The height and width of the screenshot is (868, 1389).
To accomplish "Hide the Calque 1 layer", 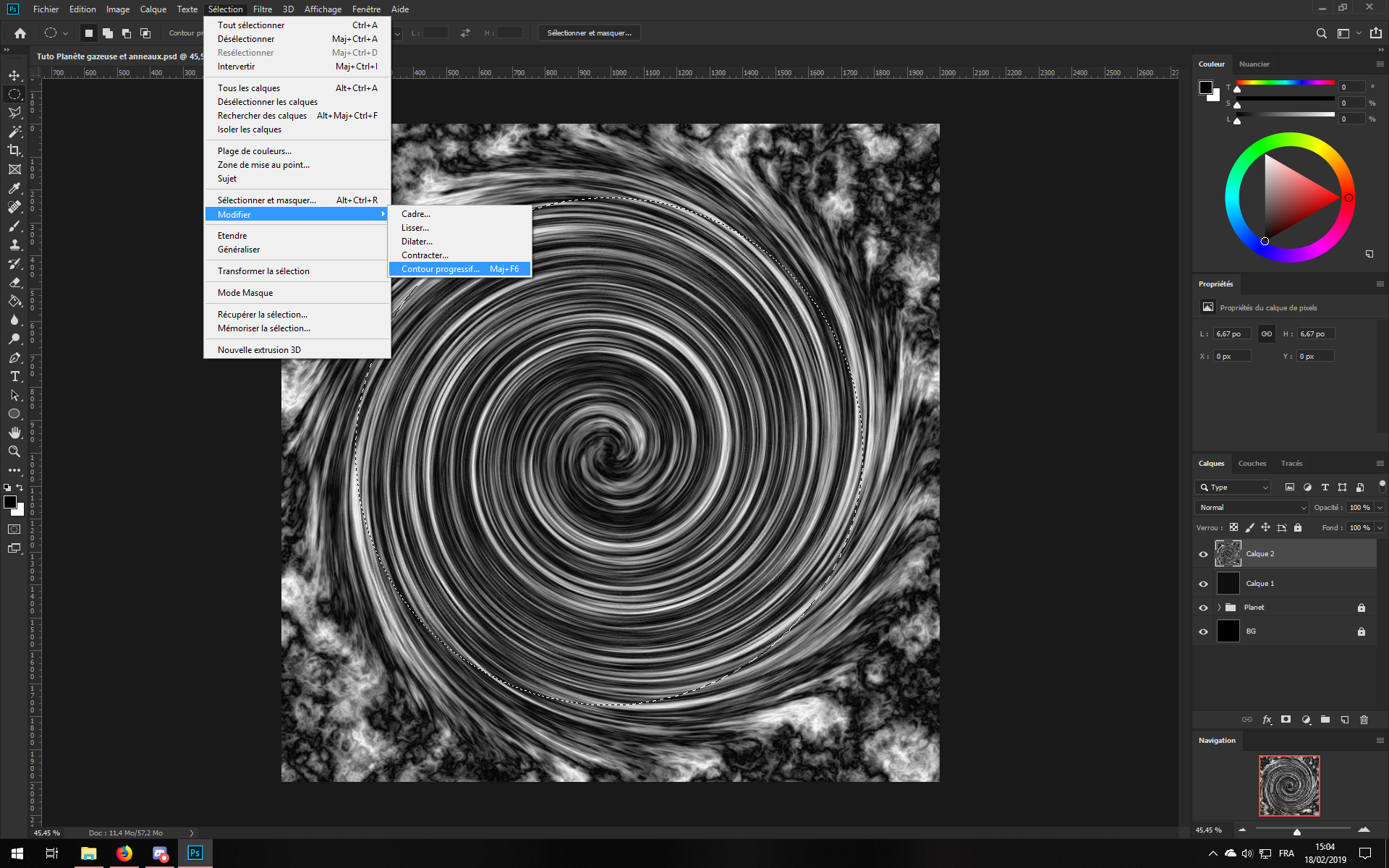I will pos(1203,584).
